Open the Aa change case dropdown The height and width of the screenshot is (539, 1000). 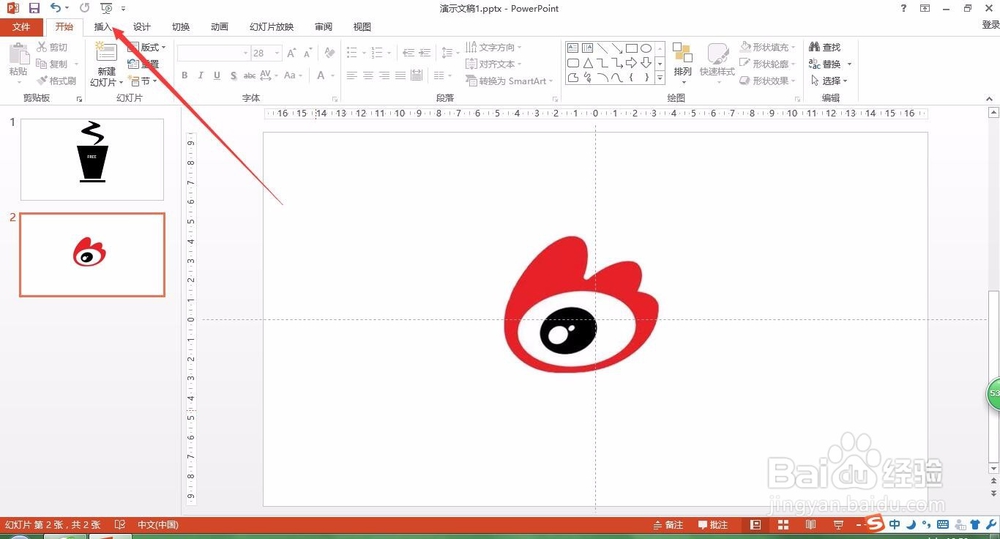(292, 75)
